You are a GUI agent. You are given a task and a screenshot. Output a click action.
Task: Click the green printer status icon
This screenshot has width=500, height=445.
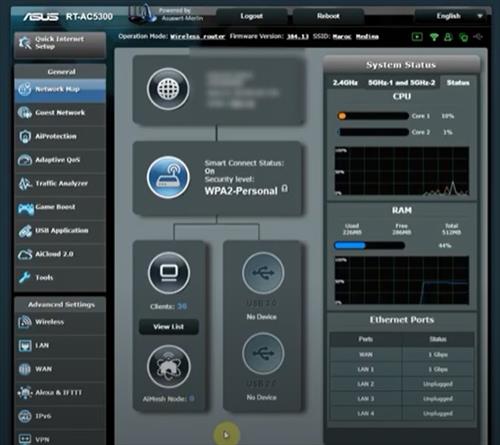click(x=463, y=37)
